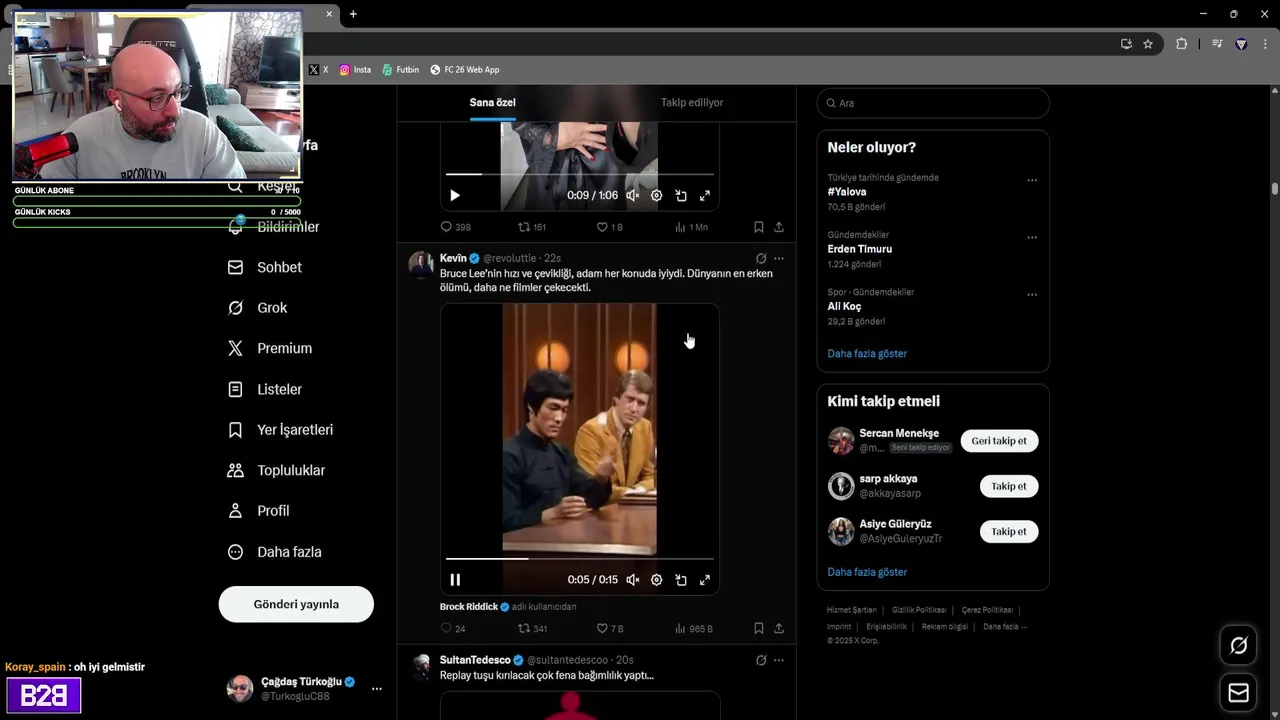Open the Futbin bookmark
This screenshot has height=720, width=1280.
(401, 70)
